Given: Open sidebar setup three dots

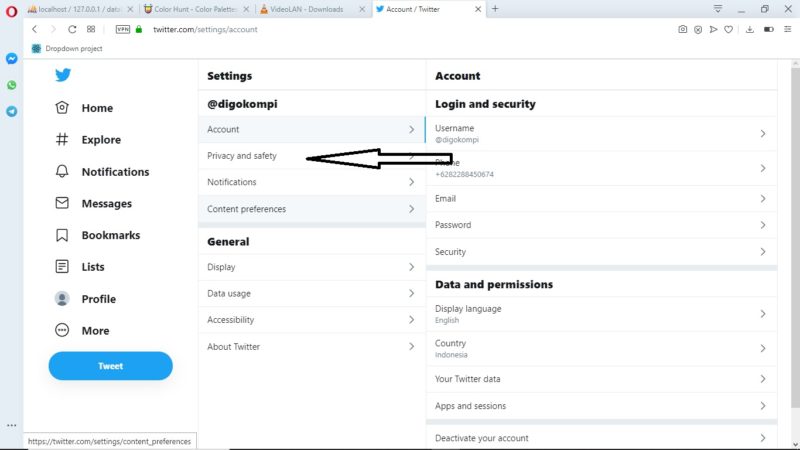Looking at the screenshot, I should pyautogui.click(x=11, y=425).
